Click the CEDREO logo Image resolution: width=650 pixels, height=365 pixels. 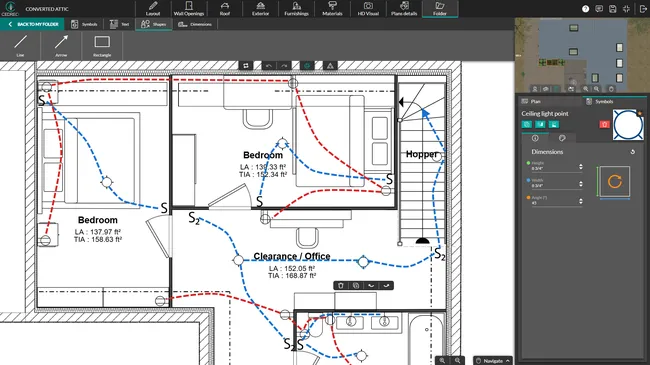click(x=10, y=9)
